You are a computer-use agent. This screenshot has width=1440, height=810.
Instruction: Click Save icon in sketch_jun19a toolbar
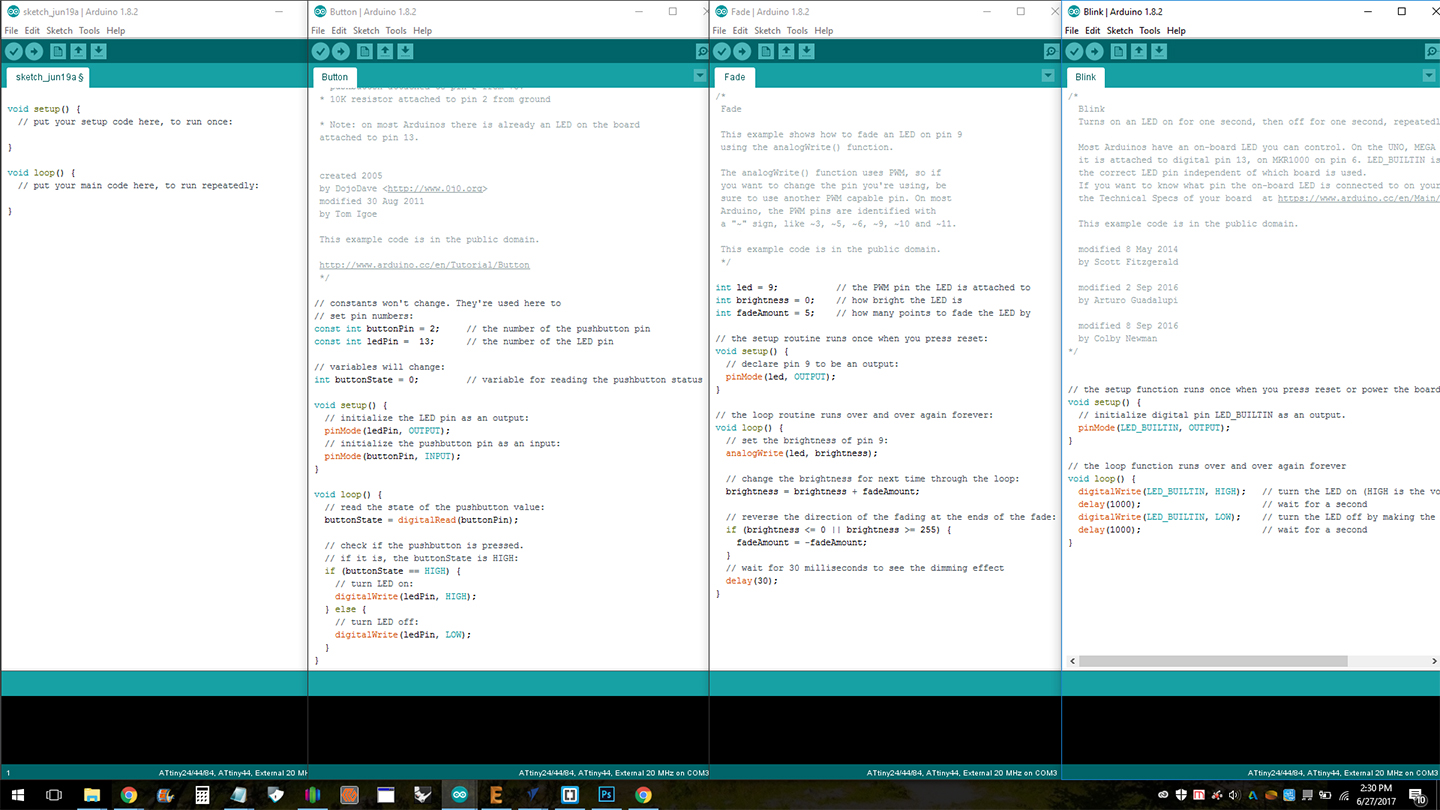98,52
